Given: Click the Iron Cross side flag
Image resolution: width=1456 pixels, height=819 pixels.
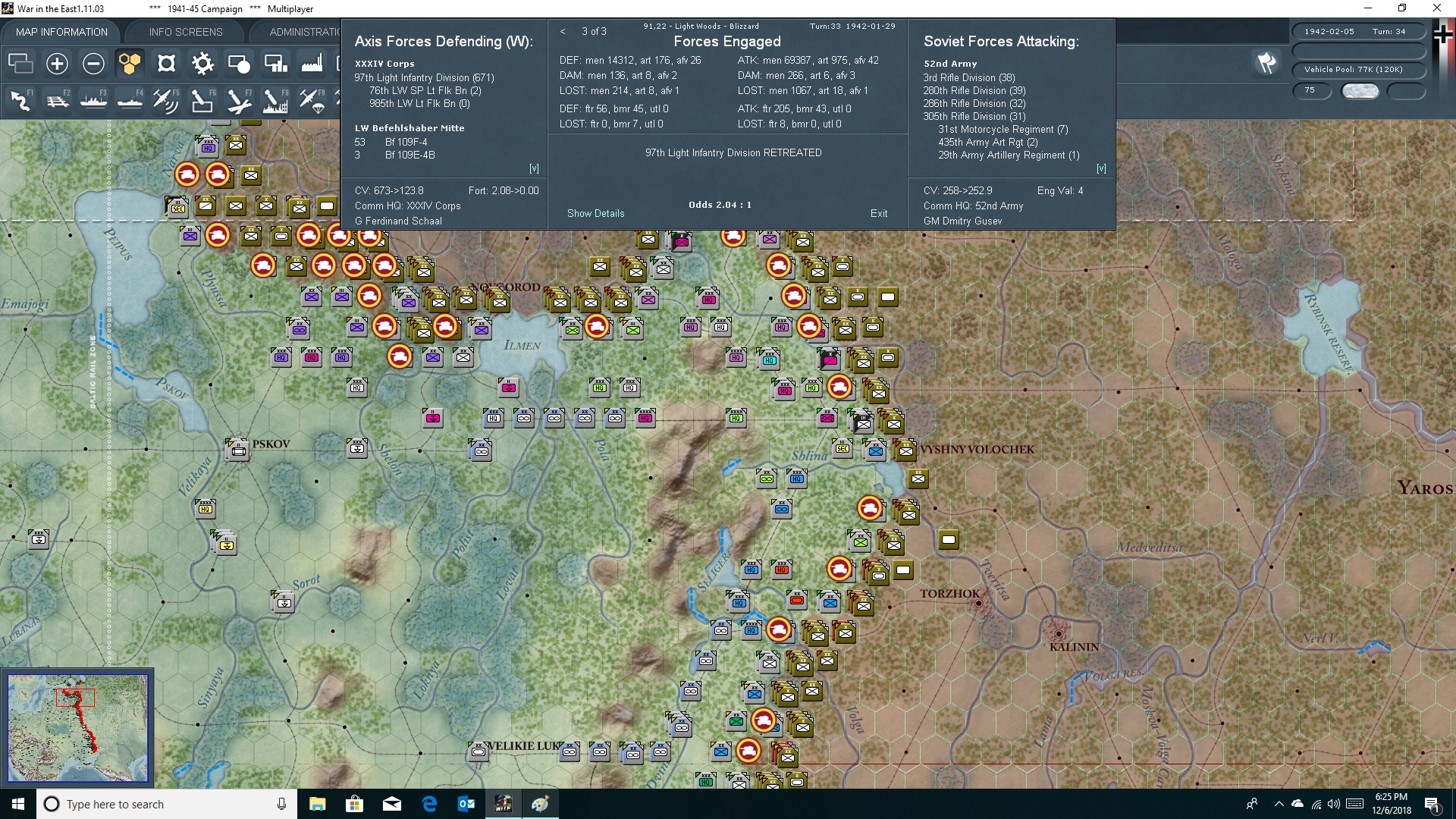Looking at the screenshot, I should pyautogui.click(x=1442, y=35).
